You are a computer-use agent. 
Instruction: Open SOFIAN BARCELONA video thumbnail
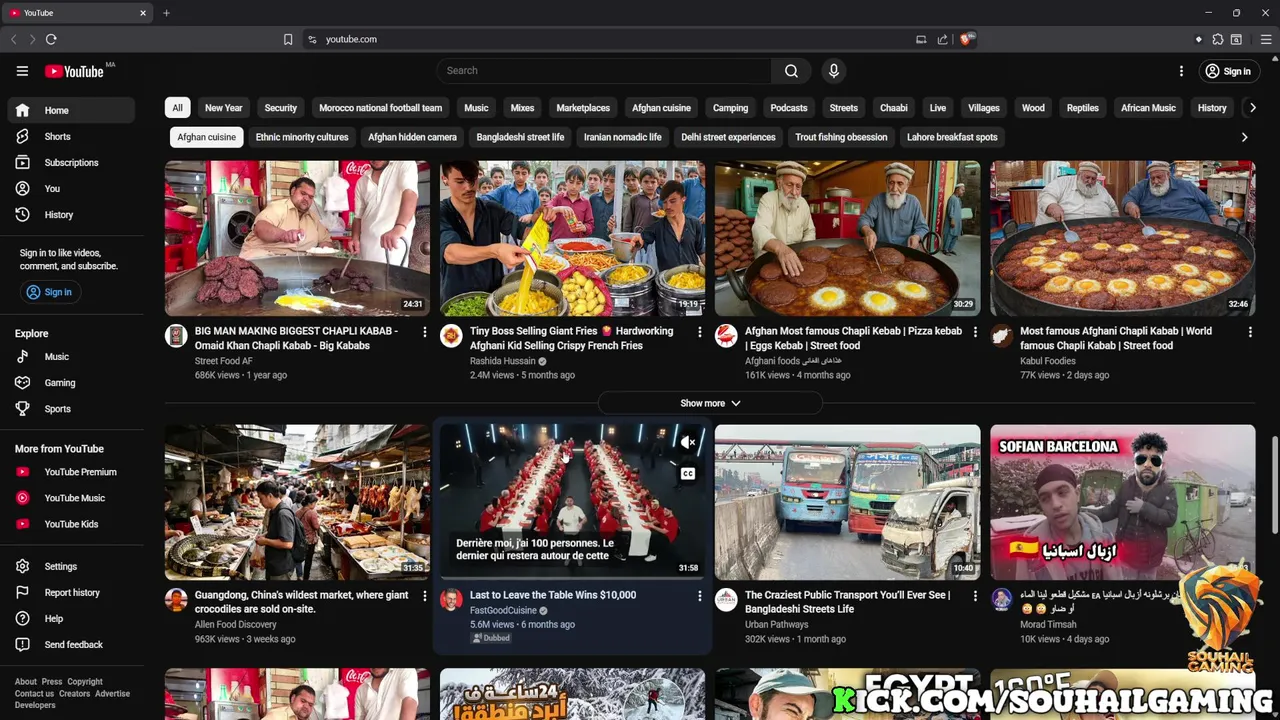point(1122,502)
